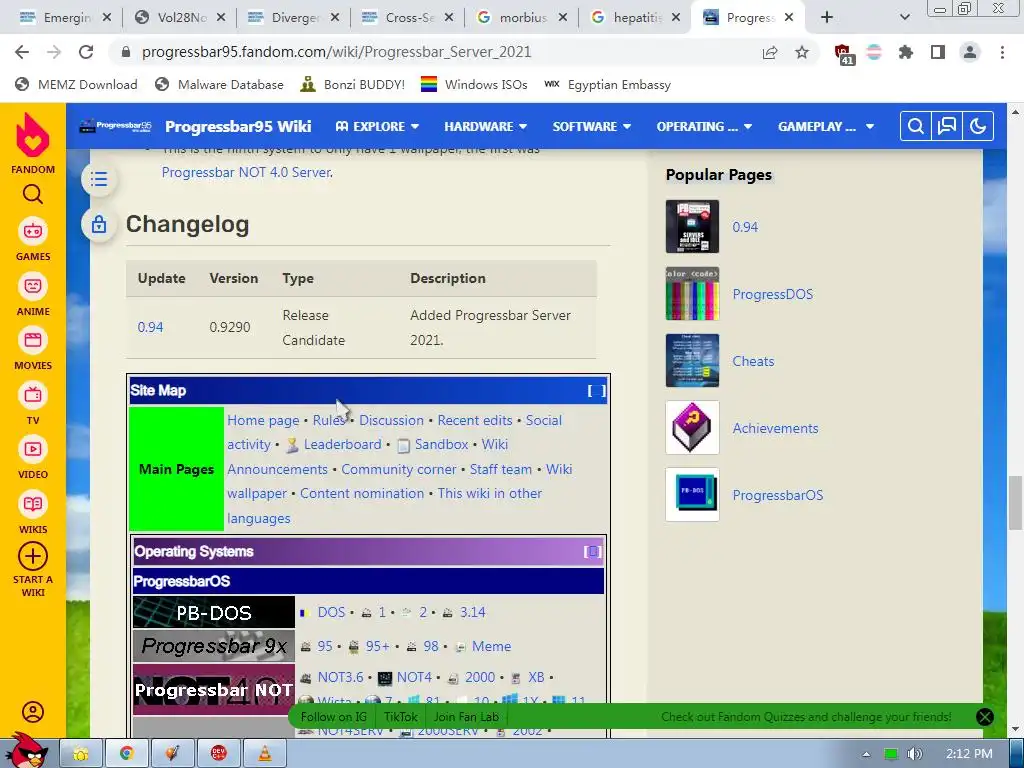Click the Fandom heart logo

(33, 135)
